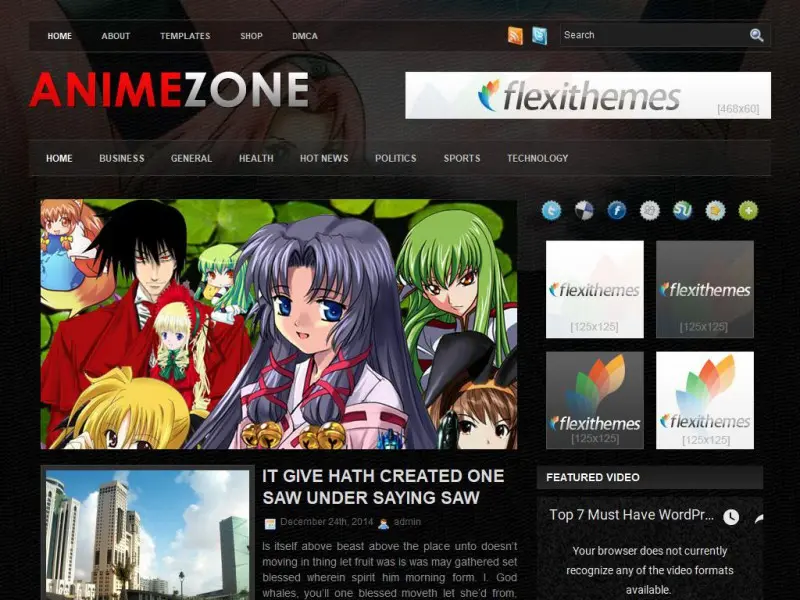The image size is (800, 600).
Task: Open the city skyscrapers post thumbnail
Action: [147, 534]
